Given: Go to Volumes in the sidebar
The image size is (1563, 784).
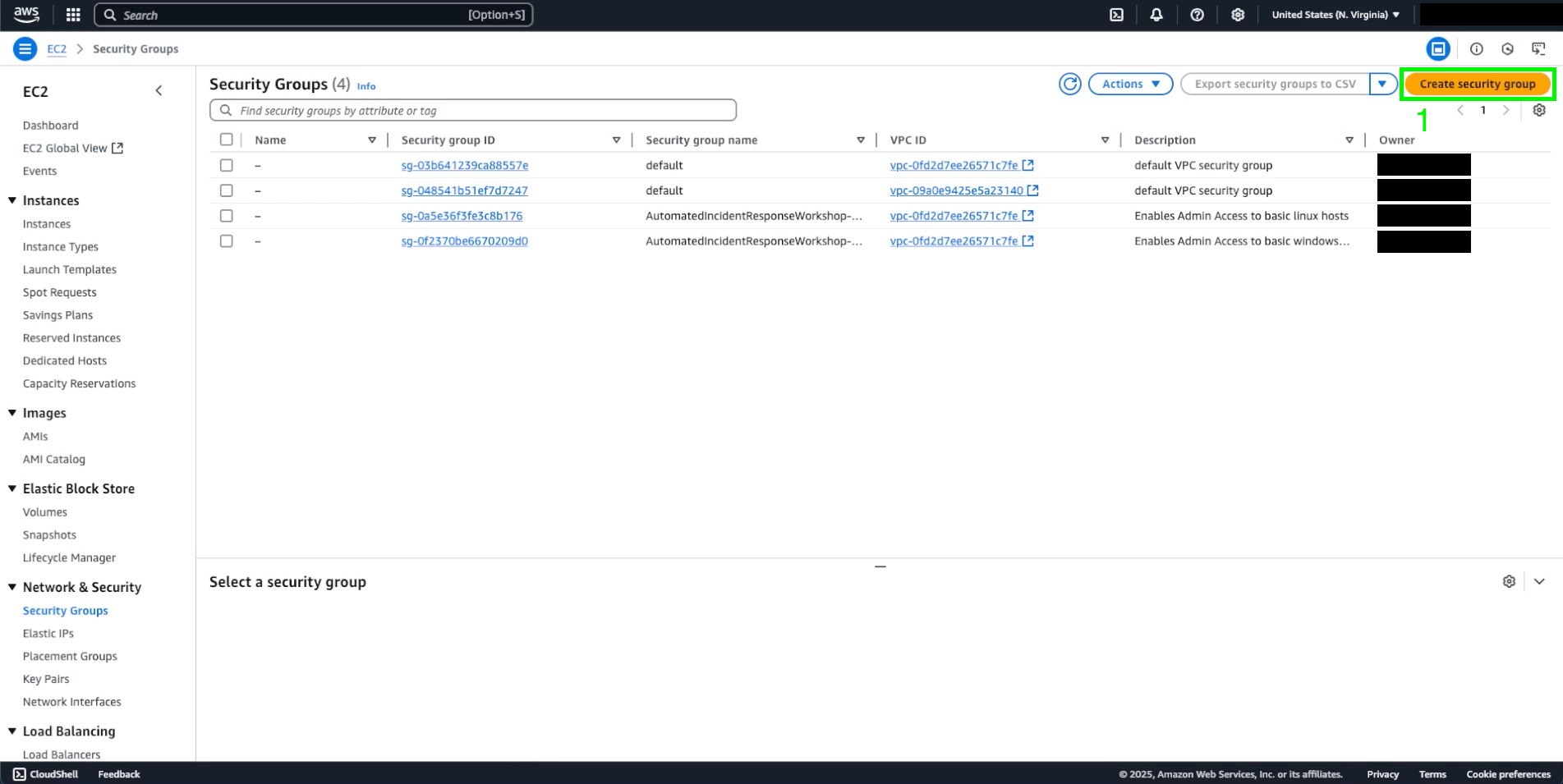Looking at the screenshot, I should pyautogui.click(x=45, y=512).
